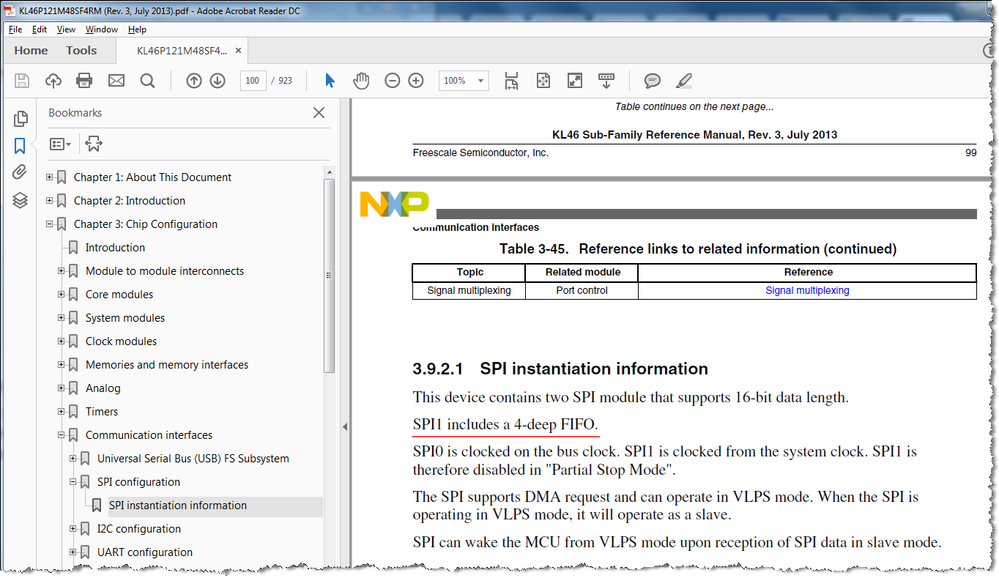Image resolution: width=999 pixels, height=576 pixels.
Task: Click the Save file icon
Action: (x=22, y=81)
